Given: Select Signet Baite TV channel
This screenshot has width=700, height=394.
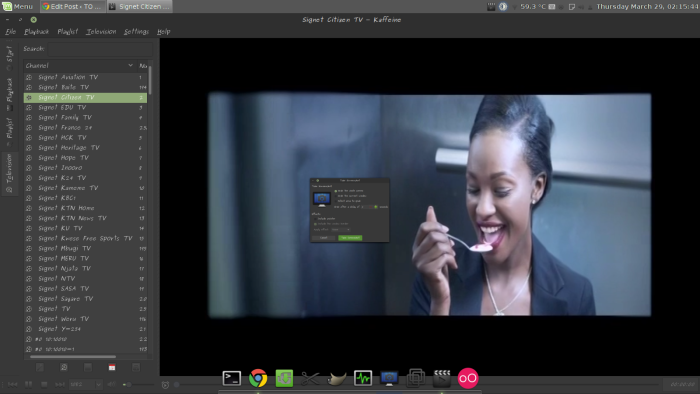Looking at the screenshot, I should click(85, 87).
